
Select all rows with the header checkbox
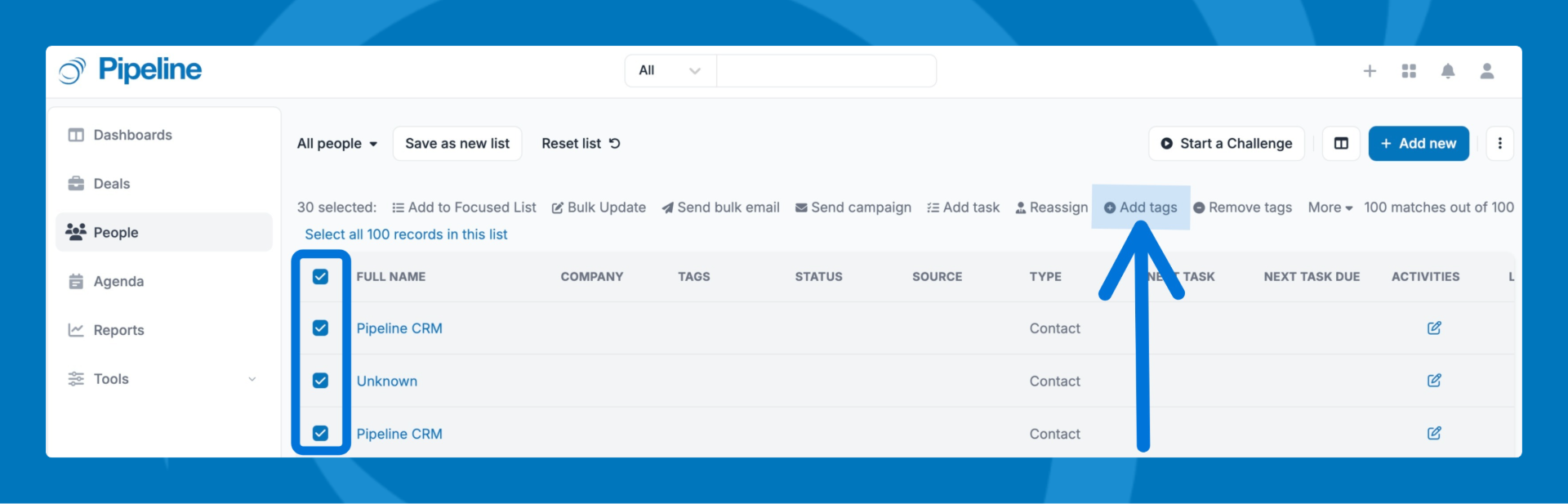(320, 277)
